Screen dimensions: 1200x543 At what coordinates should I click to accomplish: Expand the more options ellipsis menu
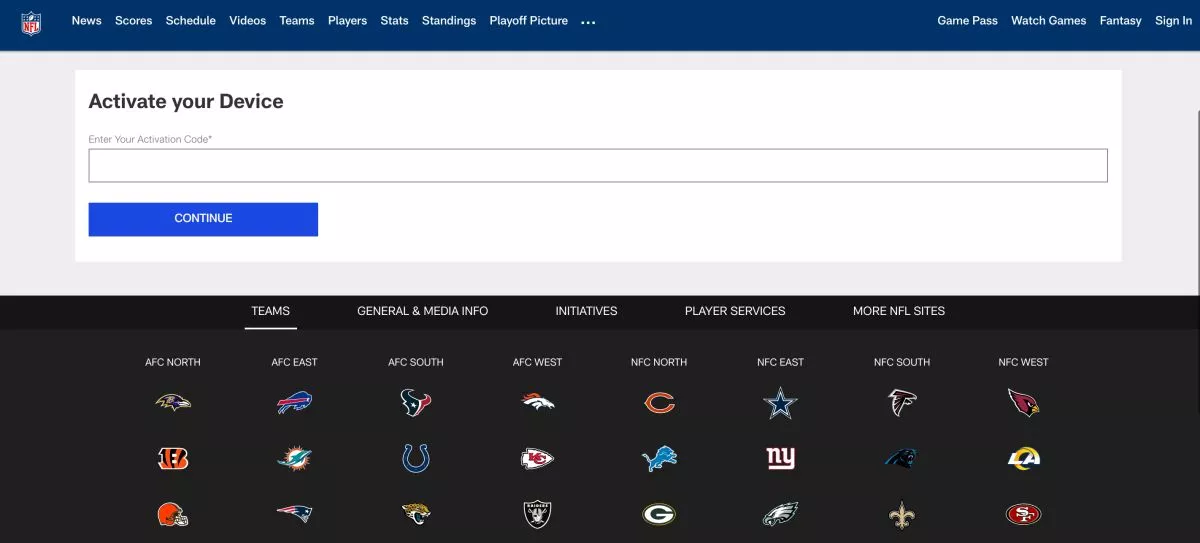(588, 22)
